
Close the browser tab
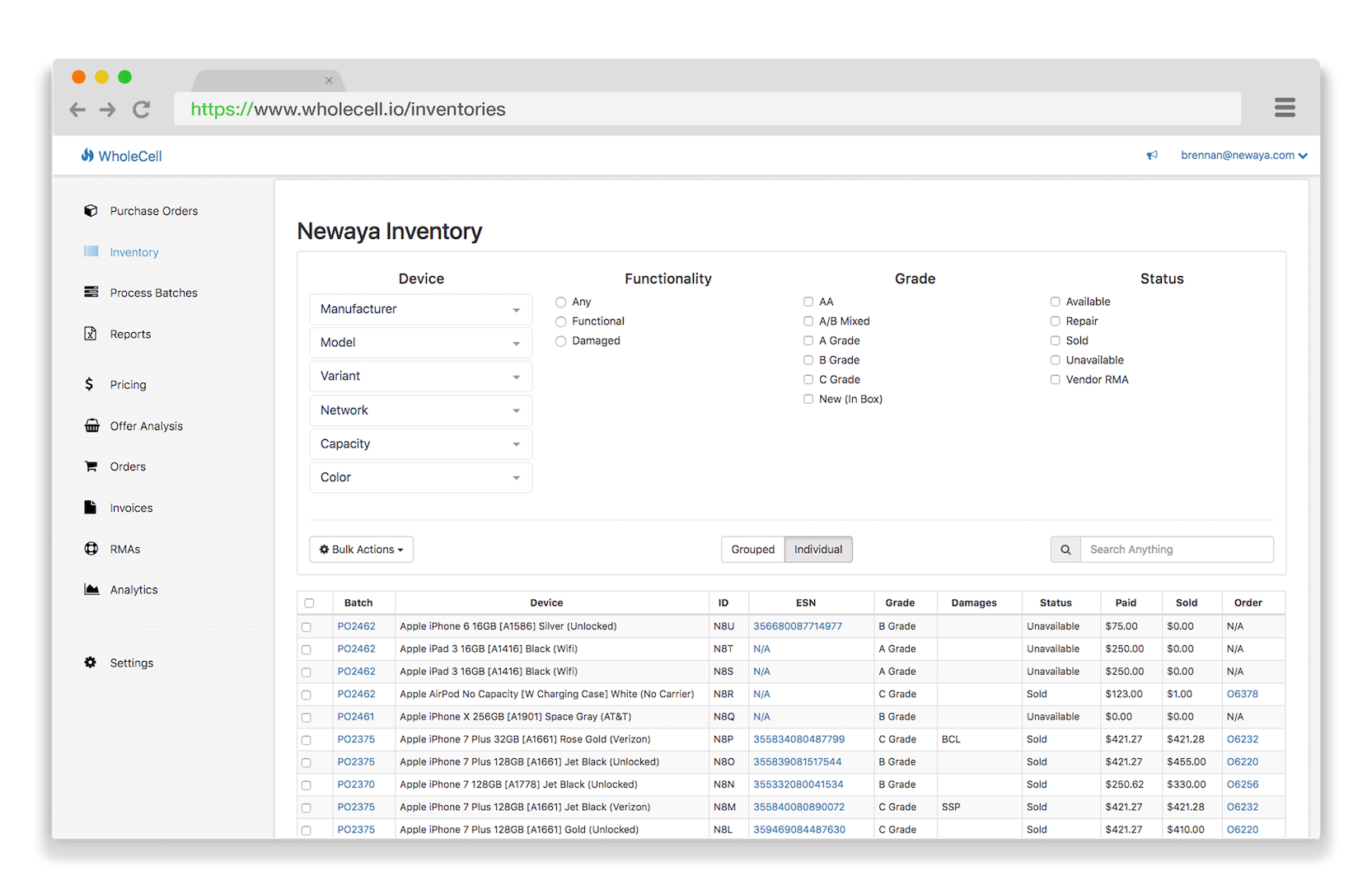[x=329, y=80]
